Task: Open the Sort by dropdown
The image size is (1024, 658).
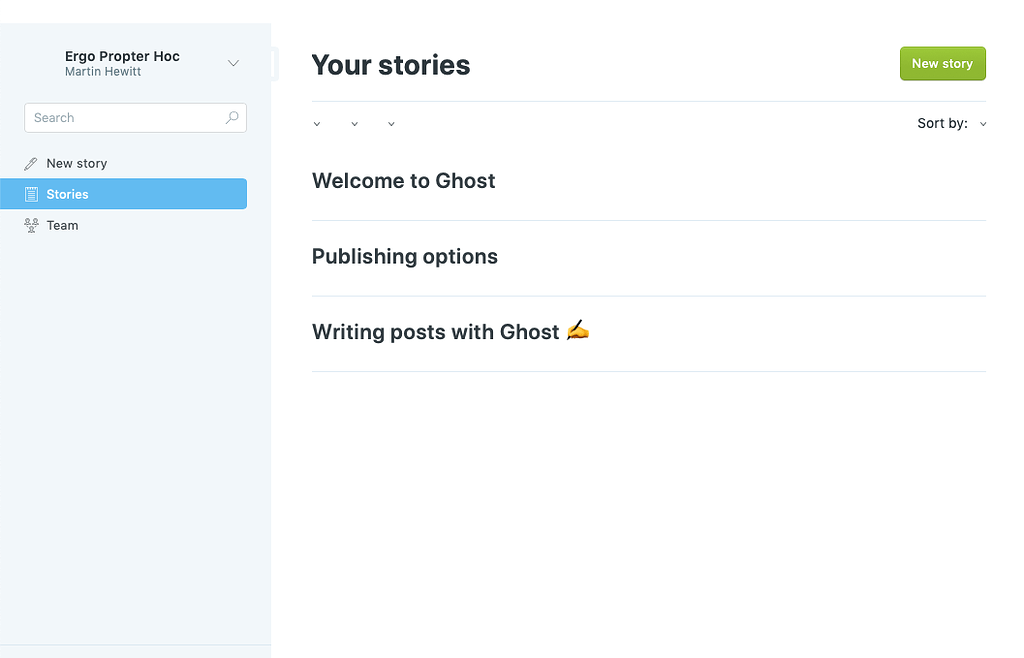Action: pos(950,123)
